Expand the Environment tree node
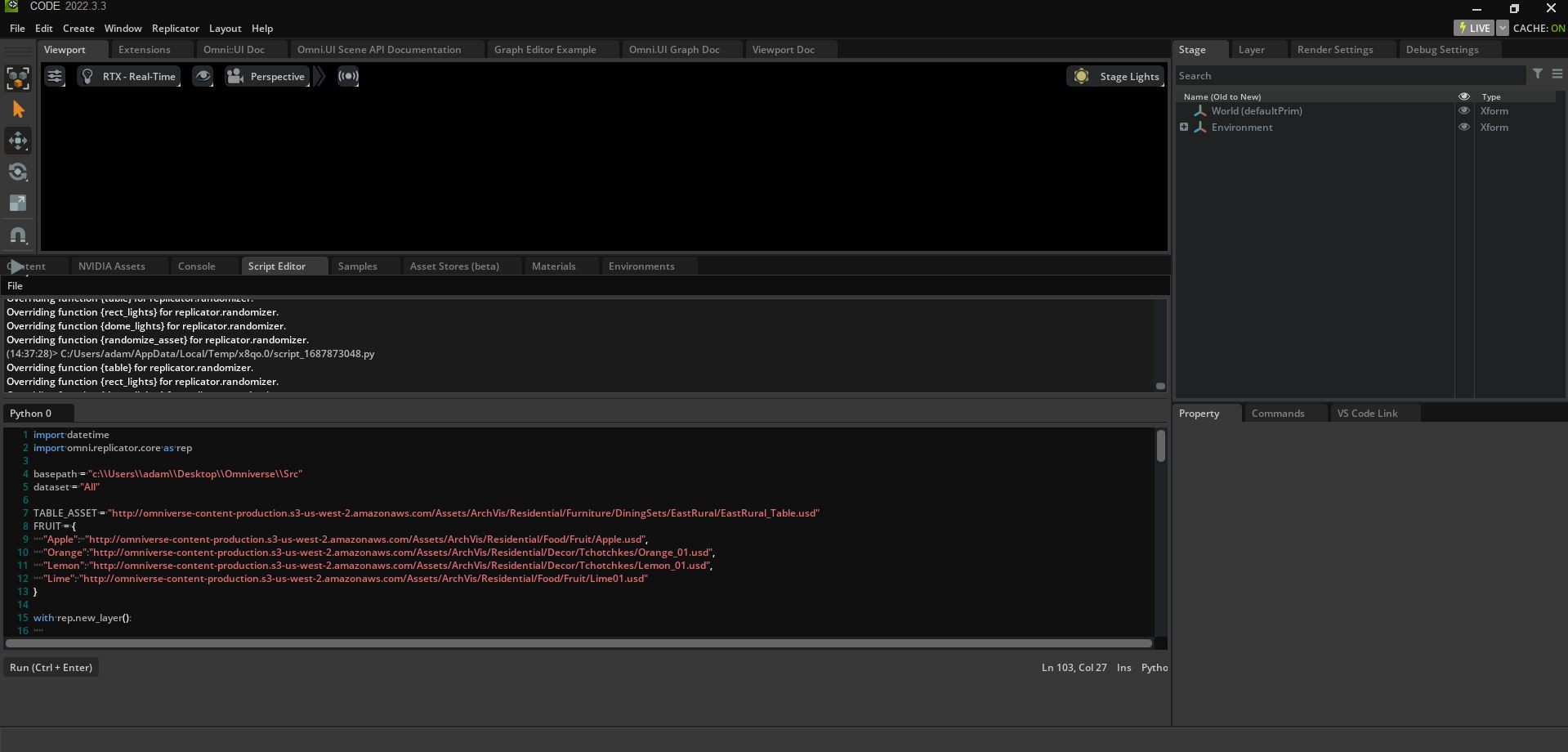 [x=1183, y=128]
